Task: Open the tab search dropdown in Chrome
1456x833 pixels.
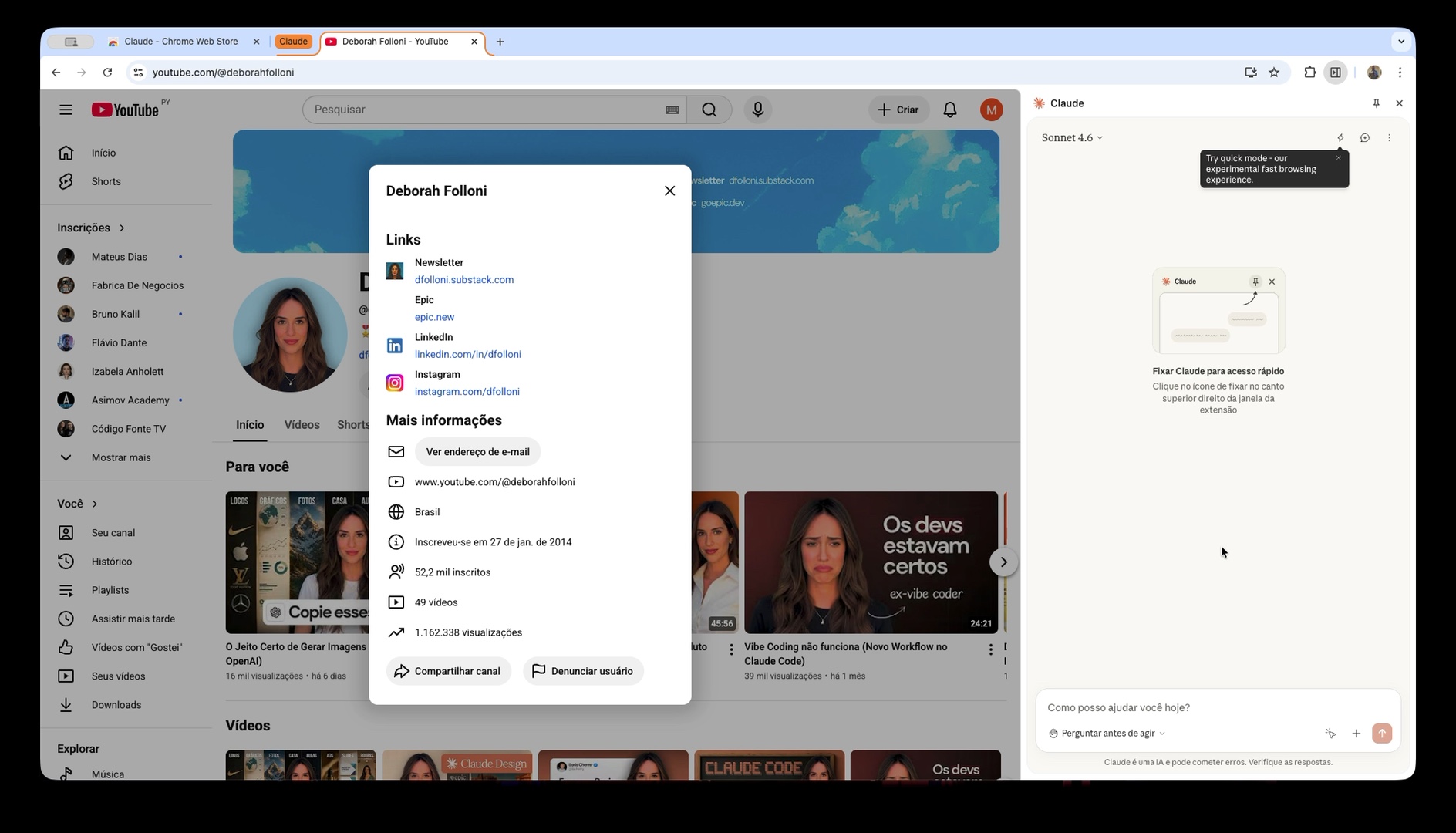Action: coord(1400,42)
